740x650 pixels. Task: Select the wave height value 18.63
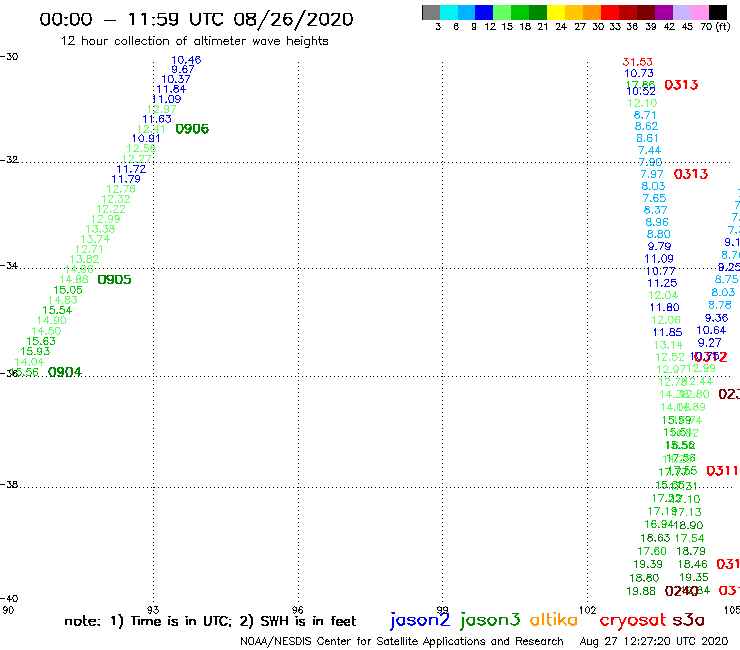[655, 538]
